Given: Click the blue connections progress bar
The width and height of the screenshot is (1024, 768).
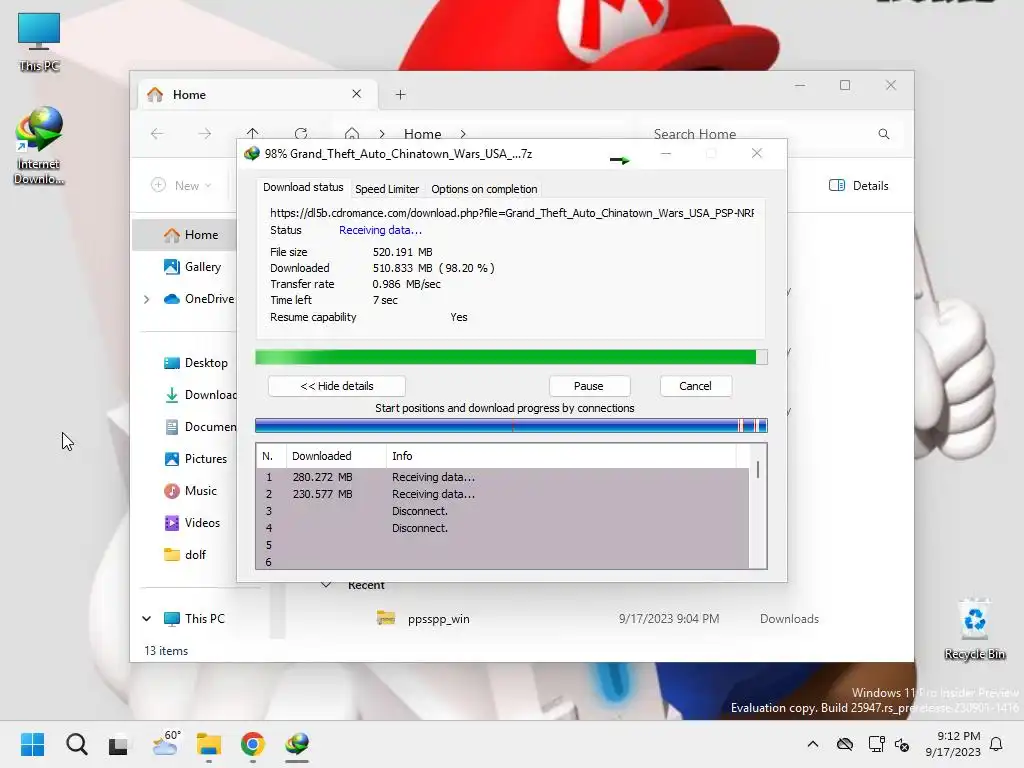Looking at the screenshot, I should tap(511, 426).
